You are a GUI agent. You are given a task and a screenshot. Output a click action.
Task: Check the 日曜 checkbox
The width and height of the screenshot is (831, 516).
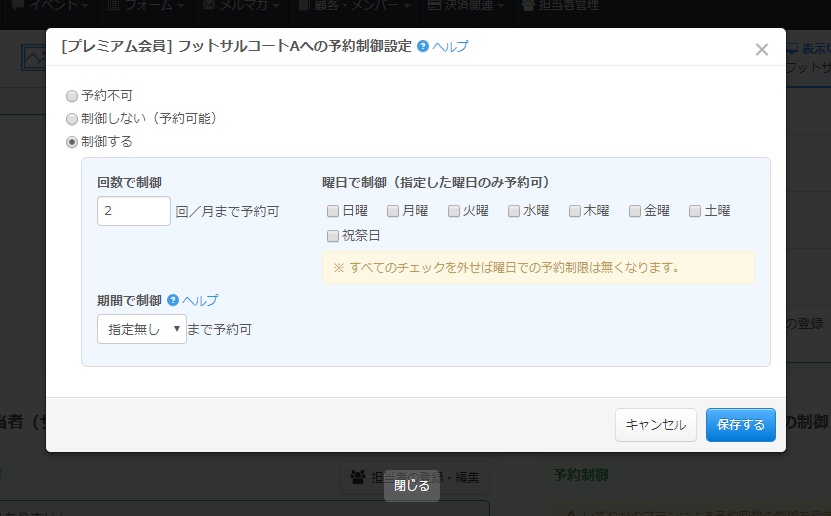pyautogui.click(x=333, y=211)
